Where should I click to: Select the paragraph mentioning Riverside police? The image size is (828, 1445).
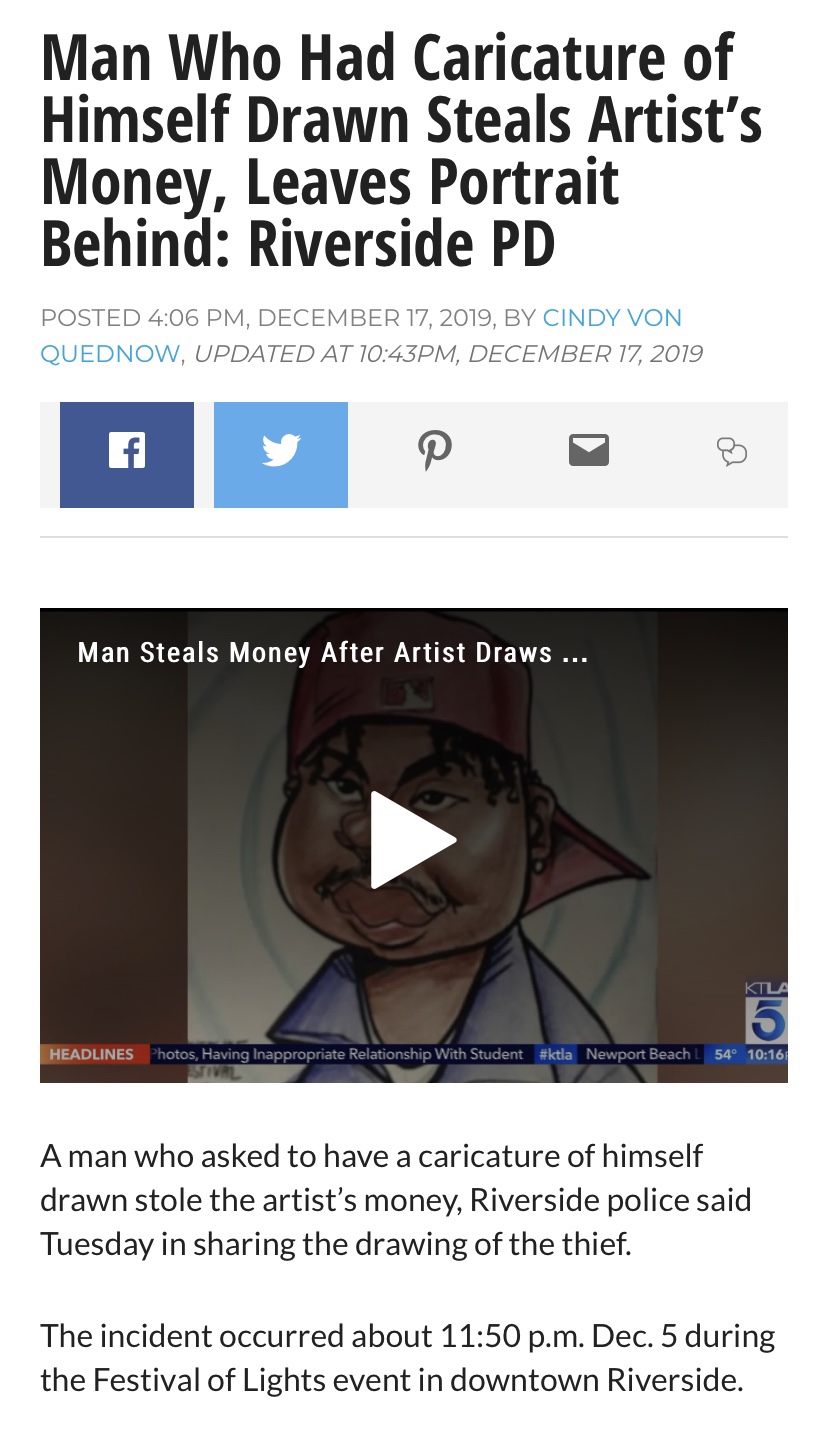(x=396, y=1200)
